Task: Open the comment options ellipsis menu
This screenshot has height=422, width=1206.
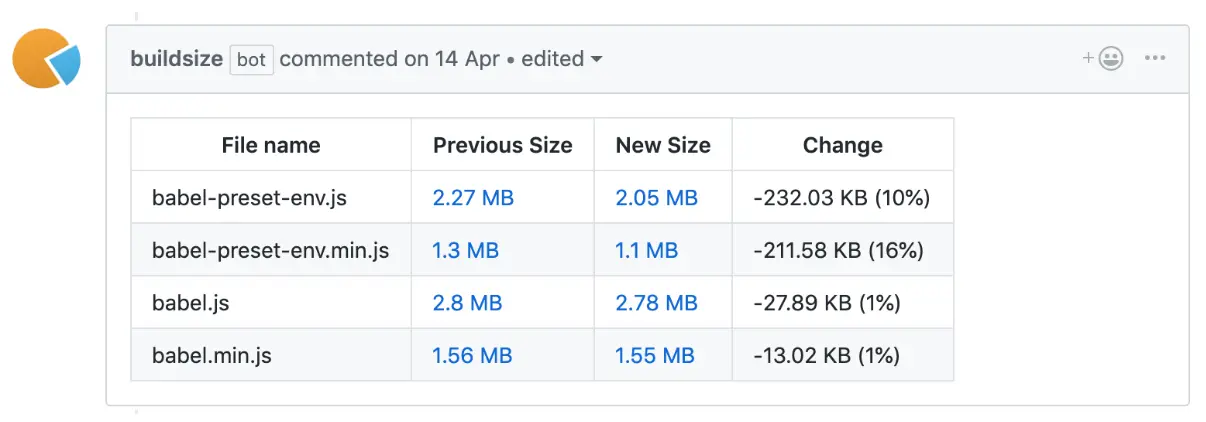Action: click(1155, 59)
